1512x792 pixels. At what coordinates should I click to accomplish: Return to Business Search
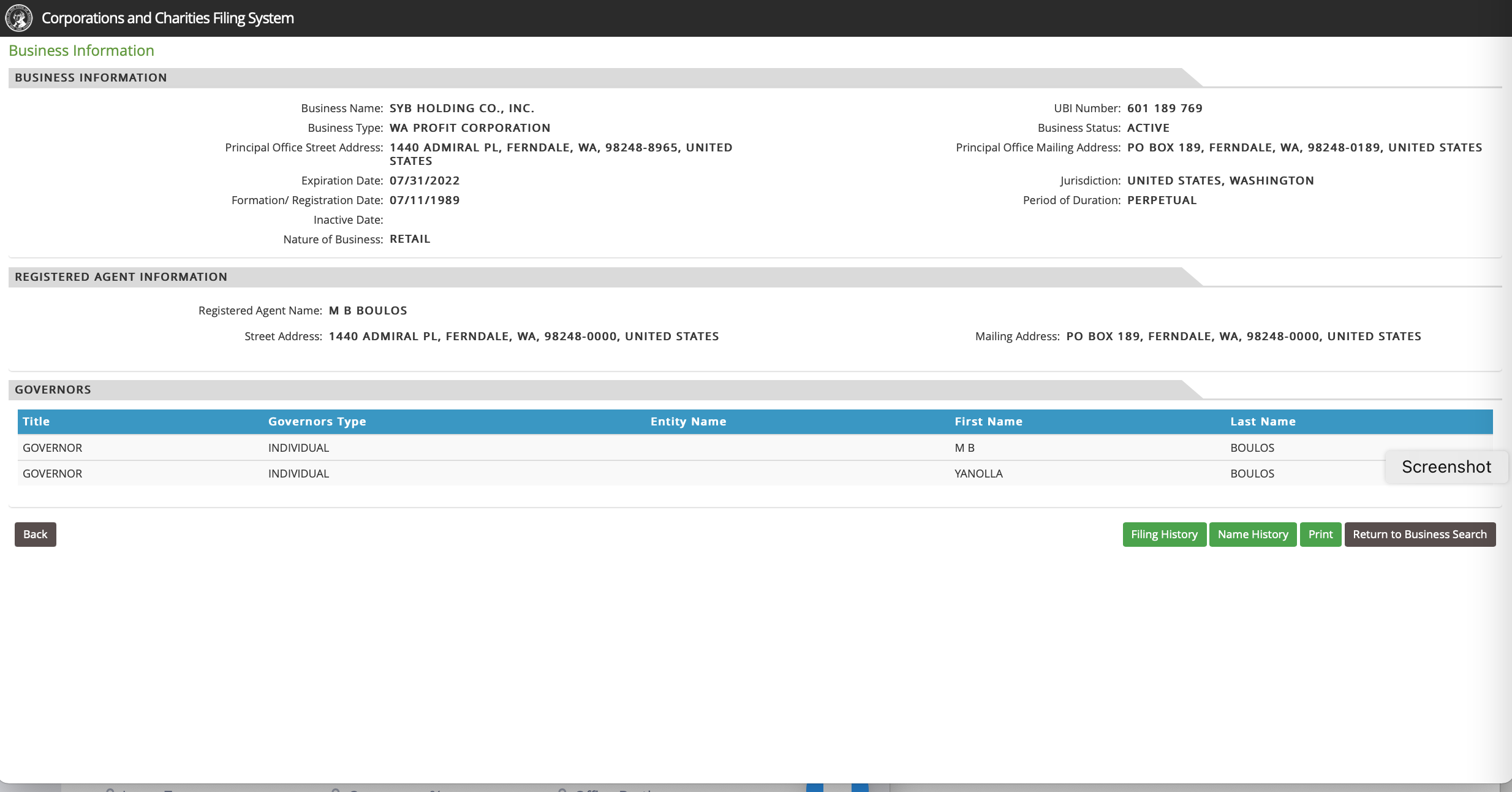[1419, 535]
